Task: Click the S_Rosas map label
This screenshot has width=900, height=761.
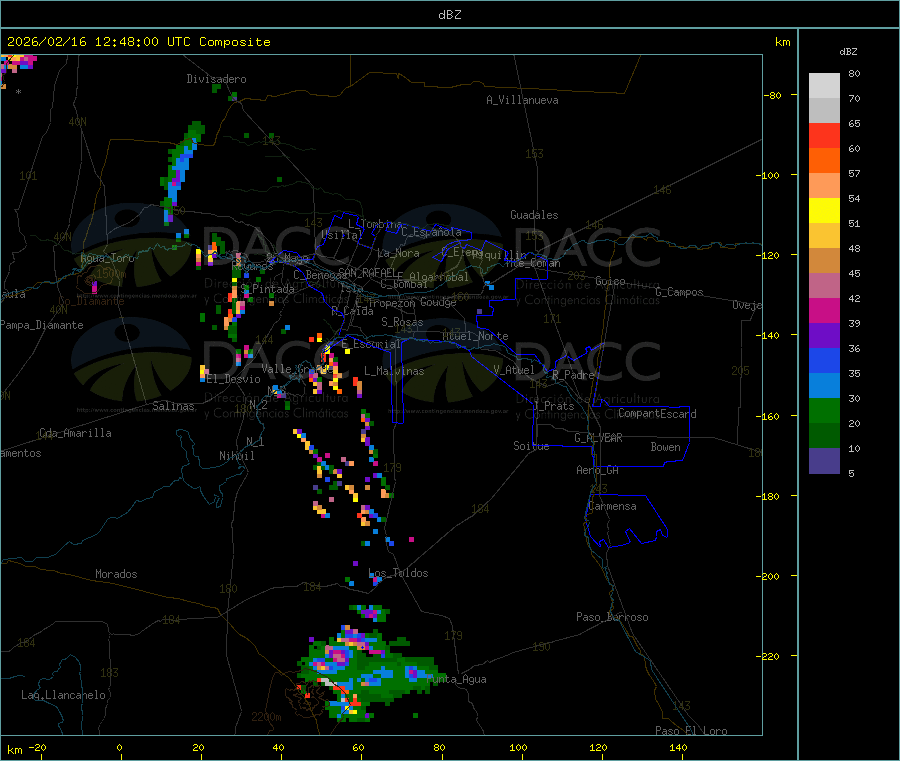Action: pyautogui.click(x=402, y=322)
